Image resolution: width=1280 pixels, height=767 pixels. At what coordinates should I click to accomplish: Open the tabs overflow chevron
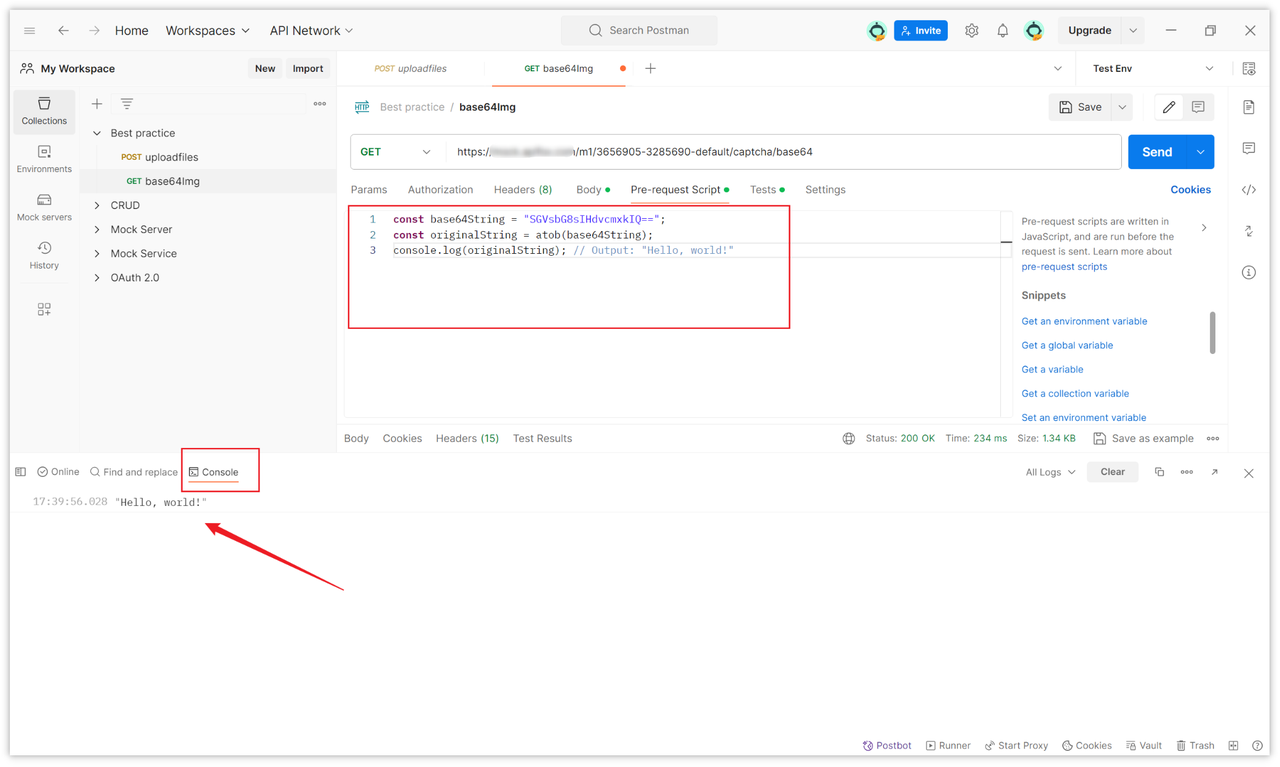point(1058,69)
